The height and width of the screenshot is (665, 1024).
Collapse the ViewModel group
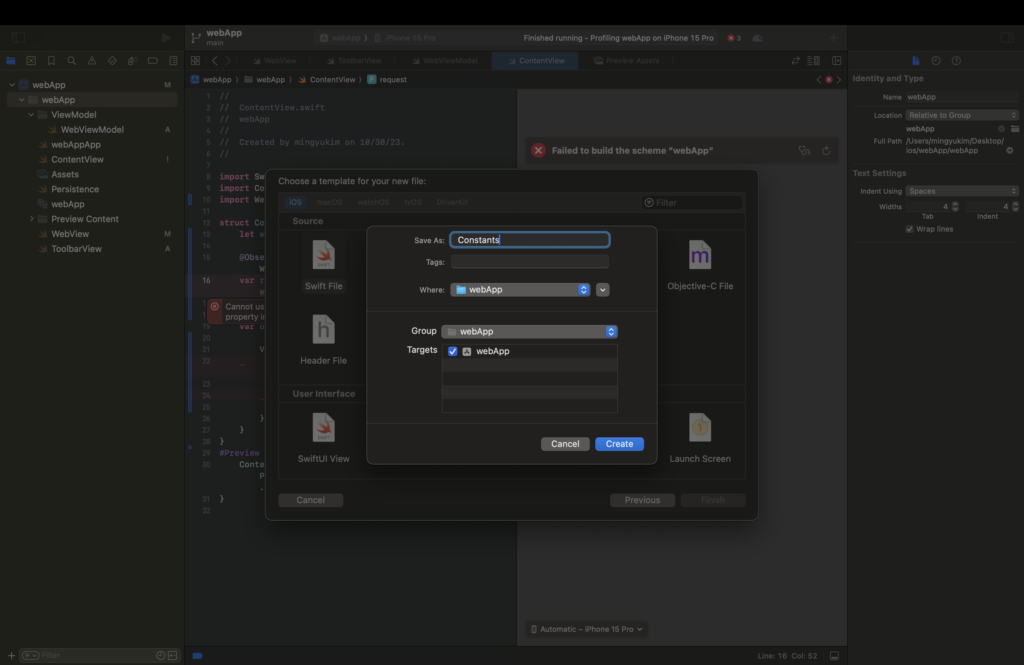(31, 115)
